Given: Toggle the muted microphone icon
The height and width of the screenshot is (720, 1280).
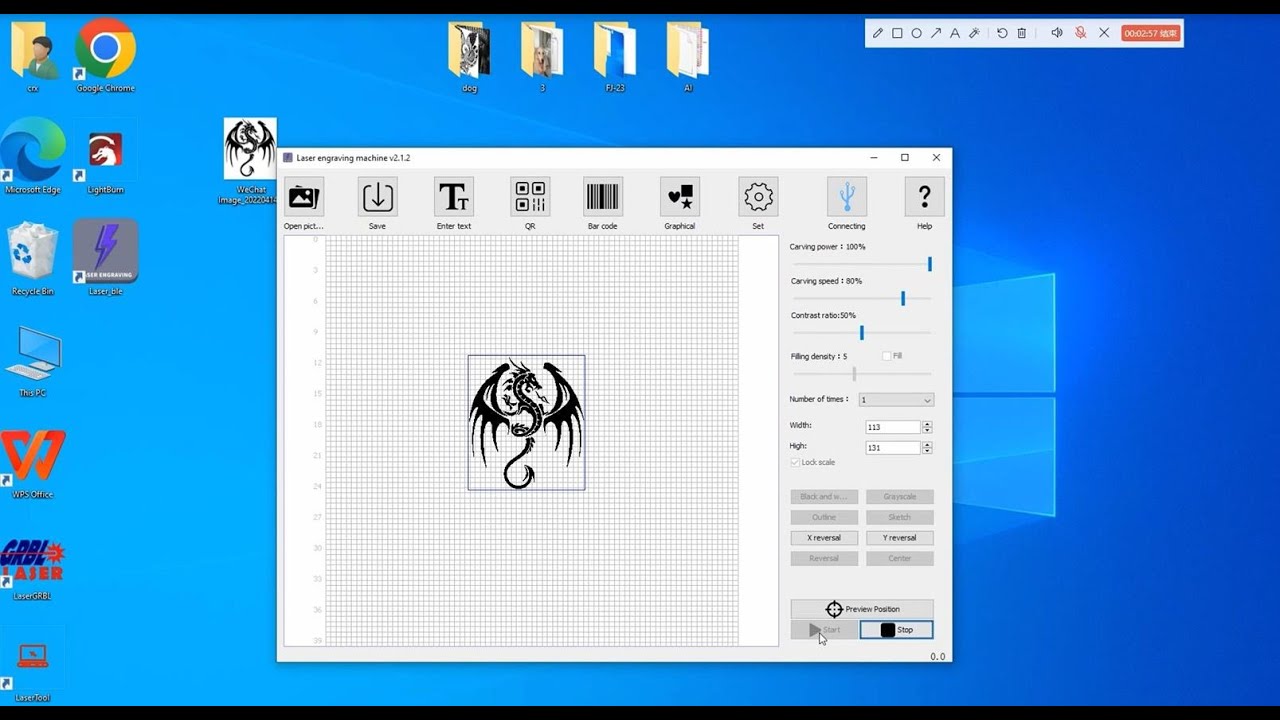Looking at the screenshot, I should [x=1081, y=33].
